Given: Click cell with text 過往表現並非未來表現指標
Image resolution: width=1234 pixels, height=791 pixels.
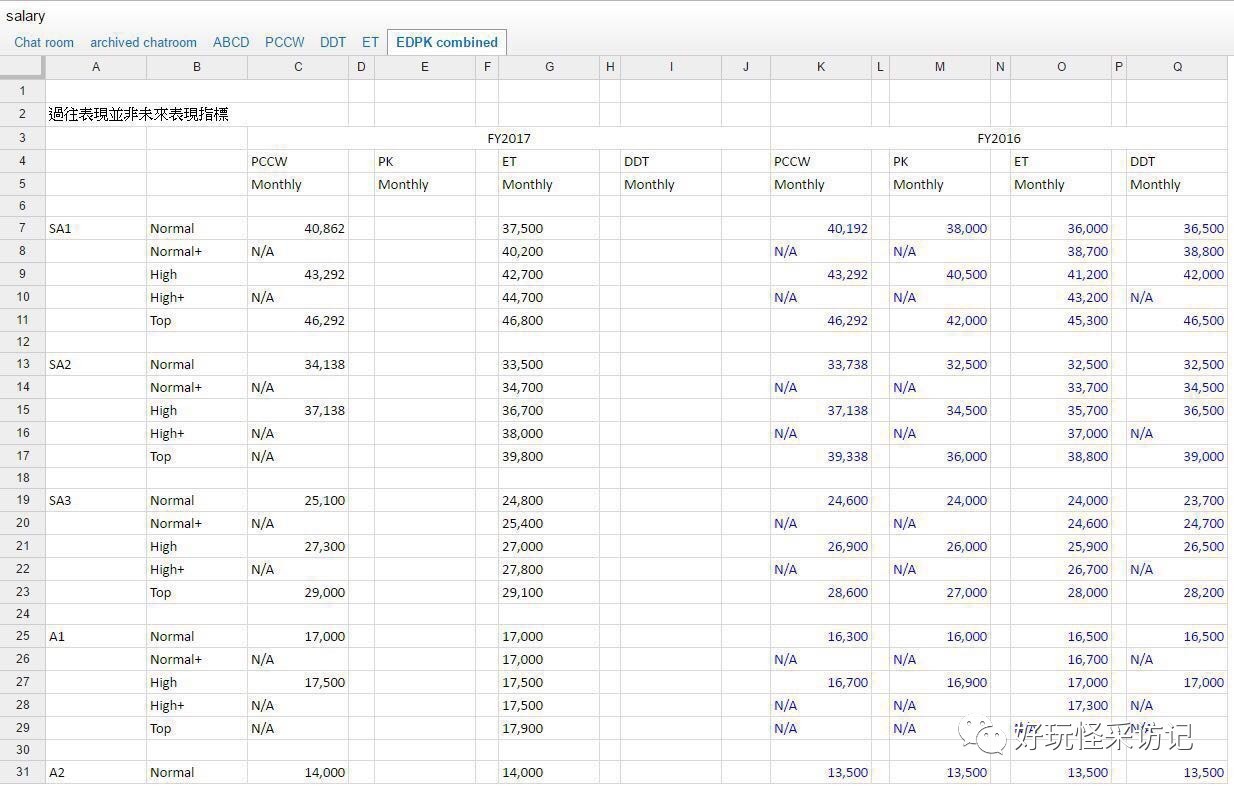Looking at the screenshot, I should [x=138, y=114].
